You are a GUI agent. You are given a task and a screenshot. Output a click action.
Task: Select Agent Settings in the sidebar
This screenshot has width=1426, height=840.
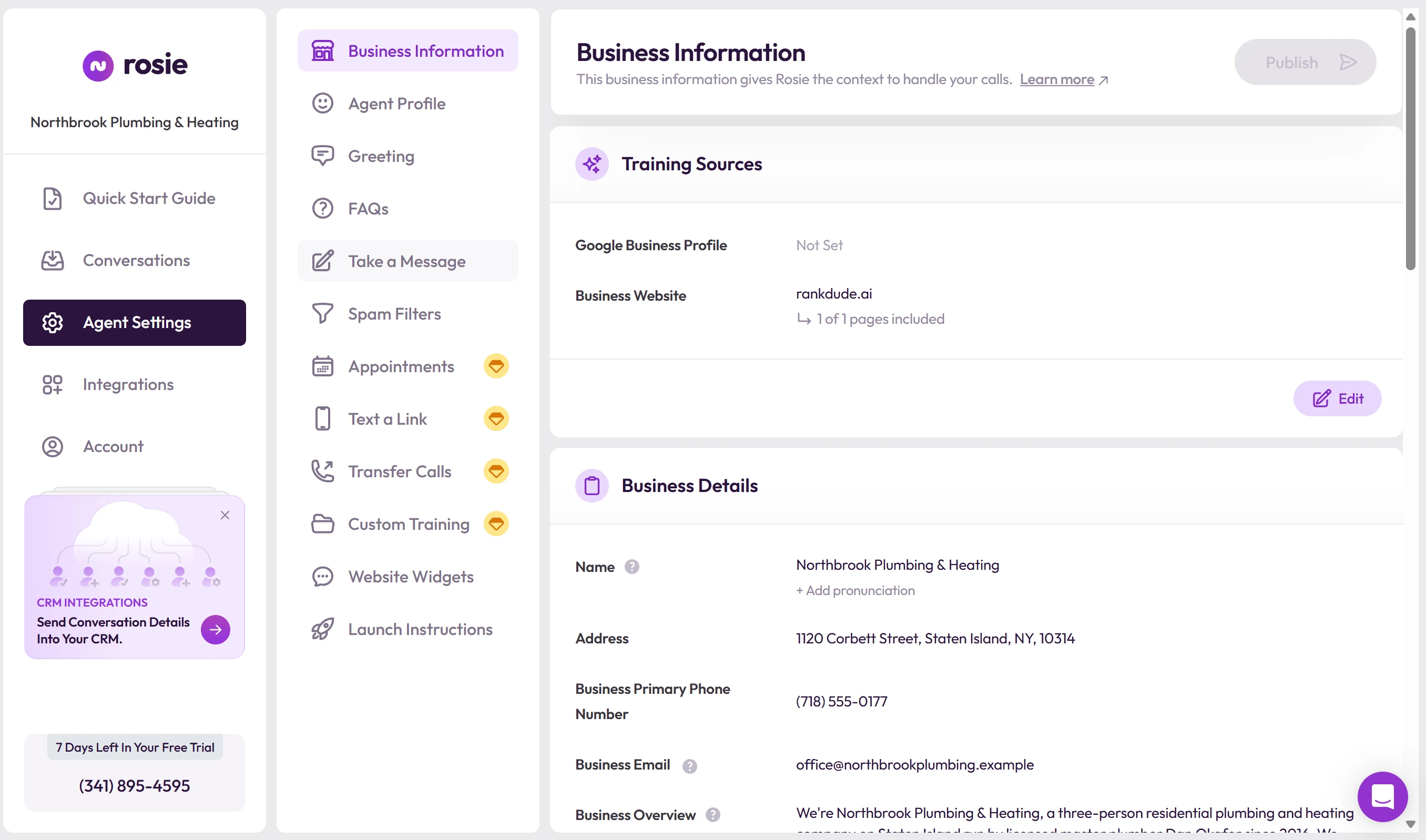click(134, 323)
